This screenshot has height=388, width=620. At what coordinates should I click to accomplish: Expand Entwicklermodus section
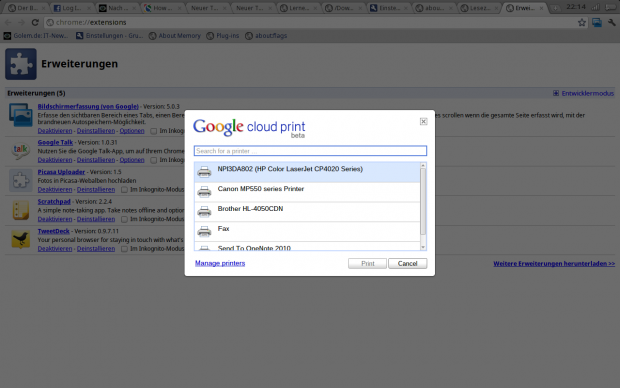coord(583,93)
